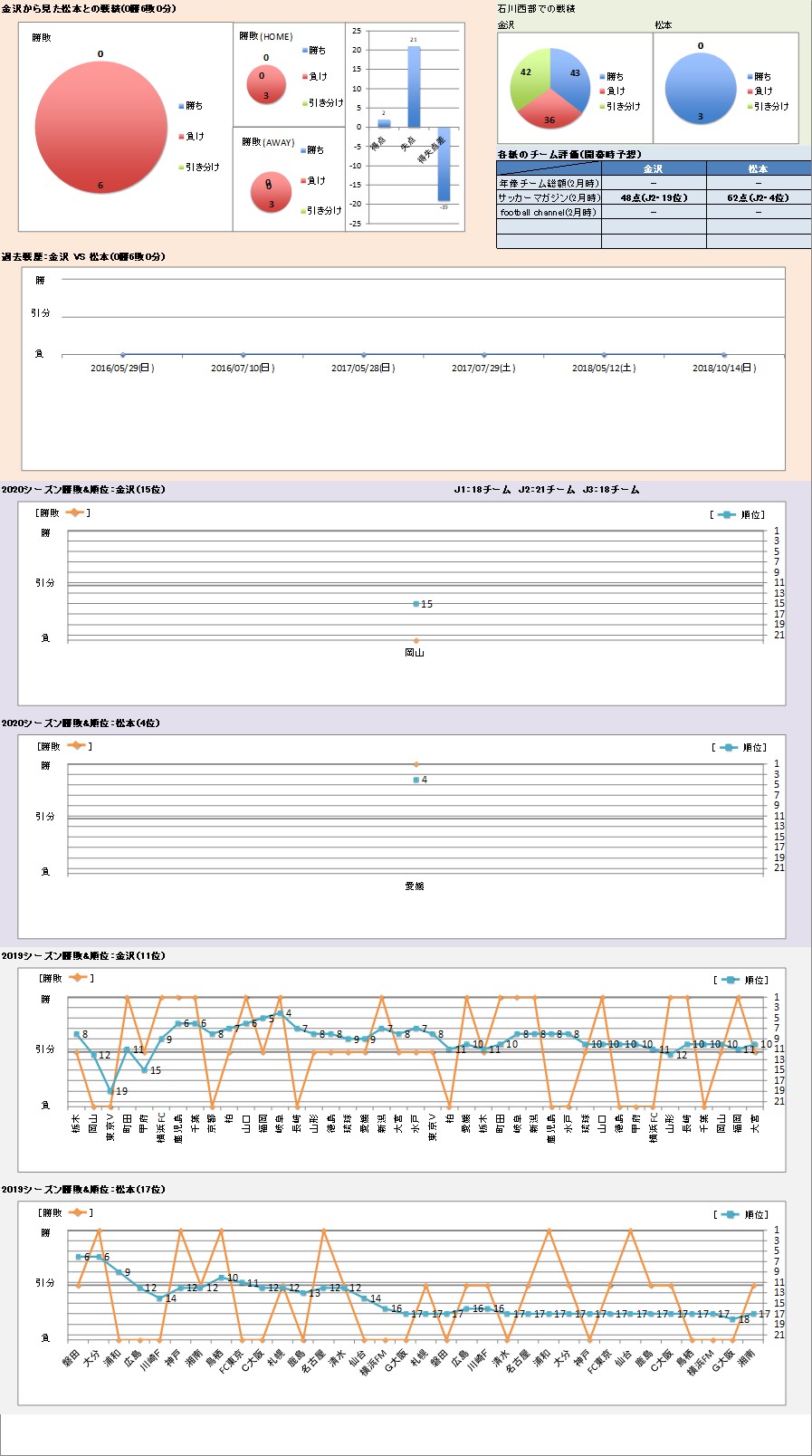Click the 松本 column header in the evaluation table
The width and height of the screenshot is (812, 1456).
(x=759, y=168)
